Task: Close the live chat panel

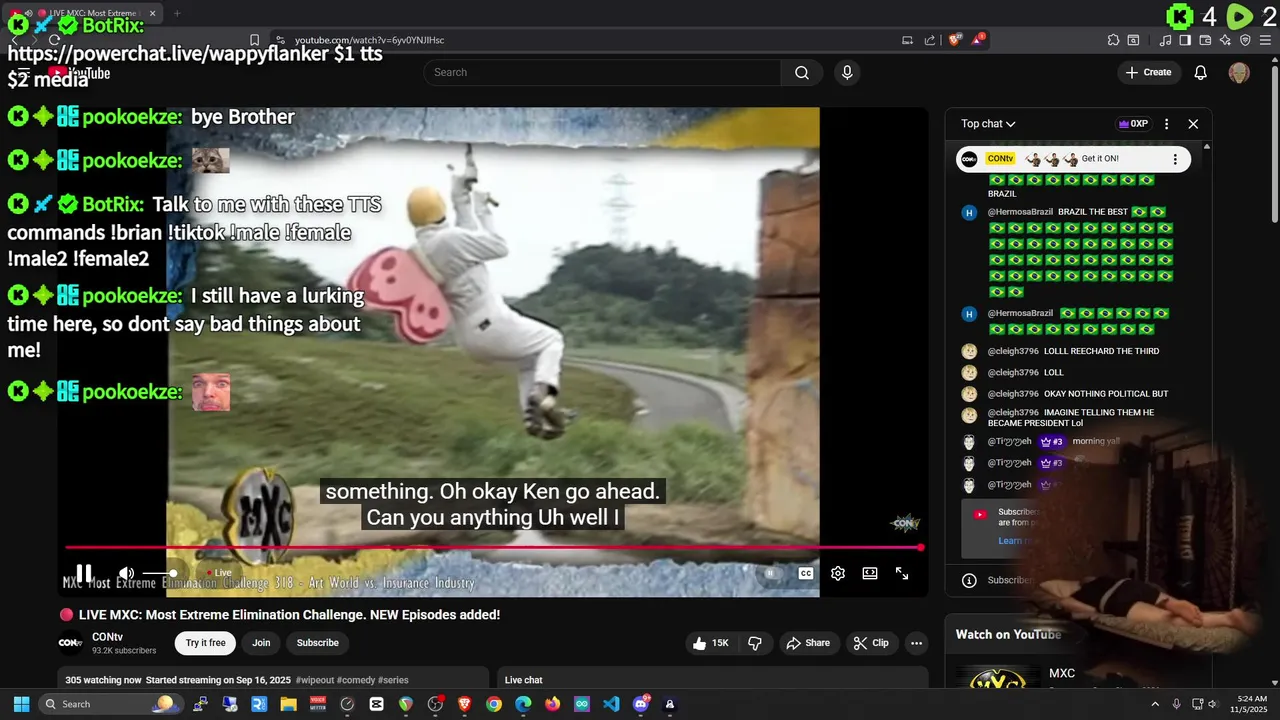Action: point(1193,124)
